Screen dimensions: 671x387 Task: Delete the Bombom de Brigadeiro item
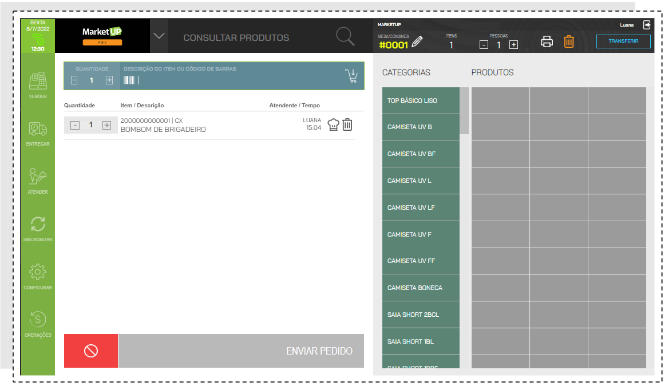tap(347, 125)
